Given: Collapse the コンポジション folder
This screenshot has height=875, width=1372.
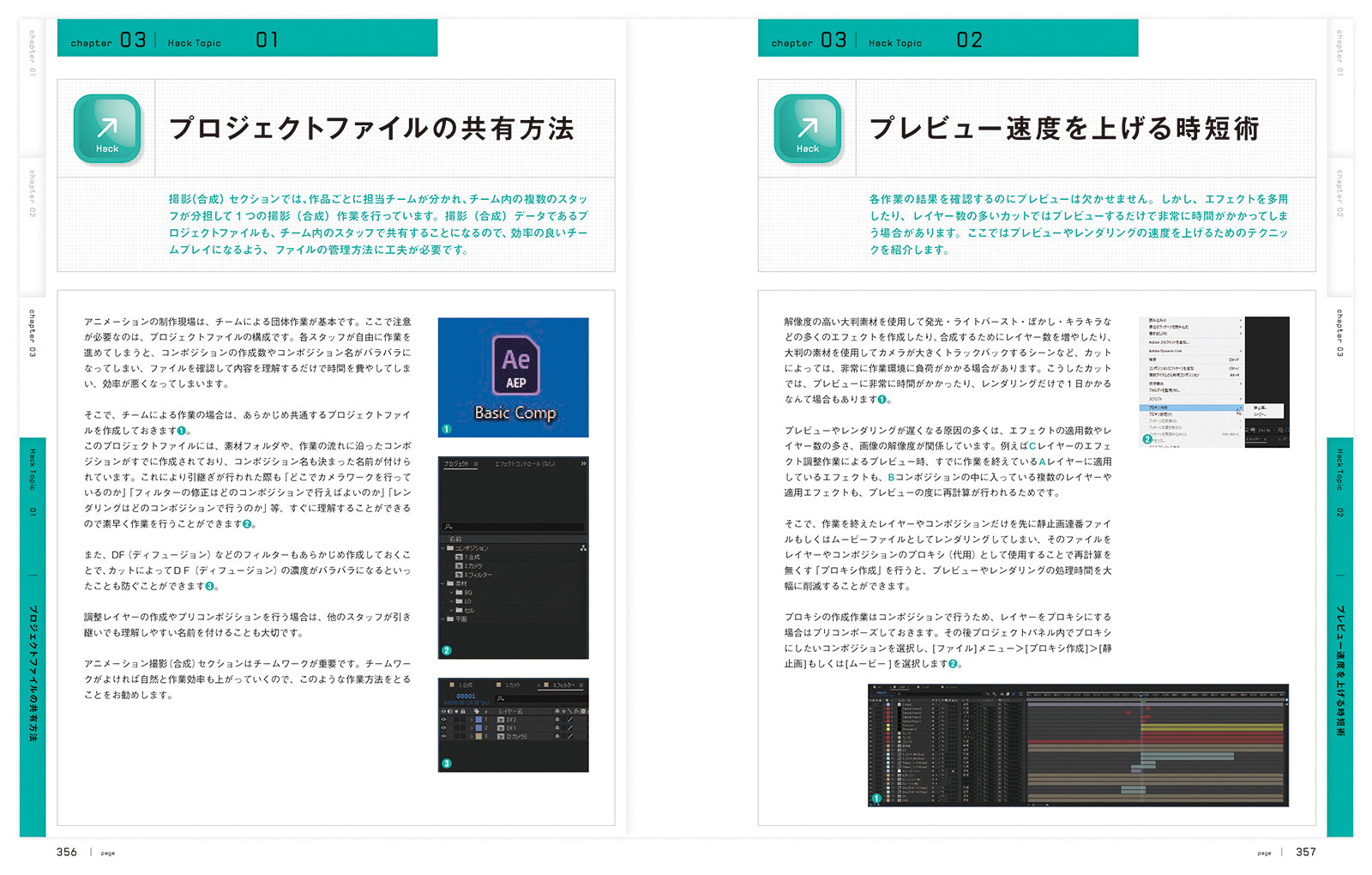Looking at the screenshot, I should (442, 548).
